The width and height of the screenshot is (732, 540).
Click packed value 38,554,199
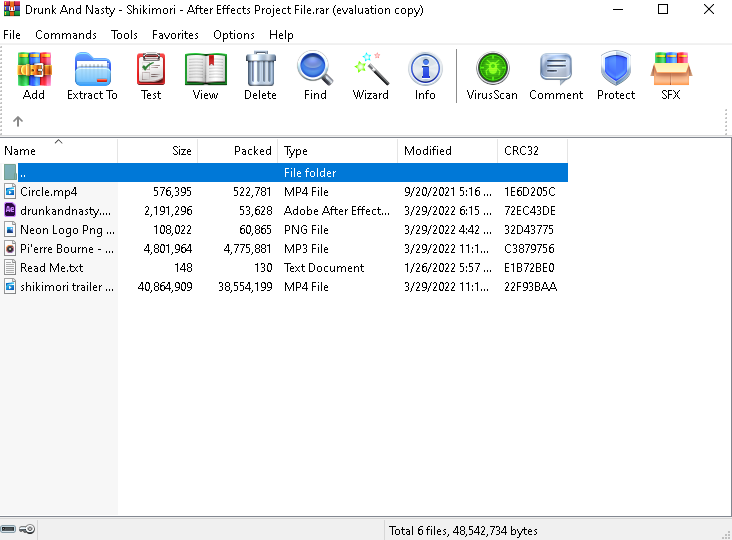click(x=245, y=287)
